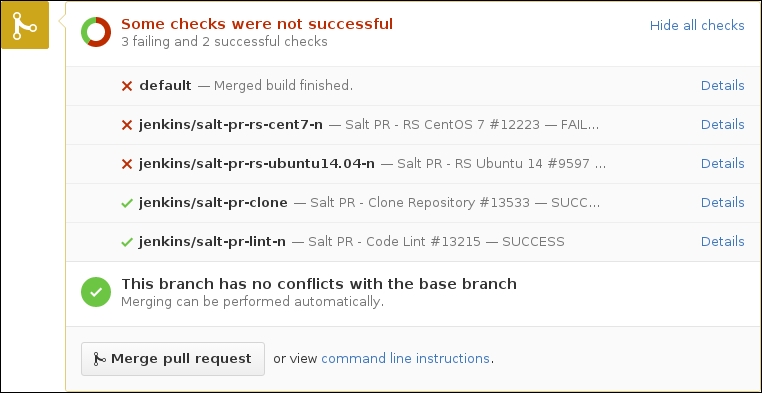The image size is (762, 393).
Task: Click the jenkins/salt-pr-lint-n check name
Action: [x=212, y=241]
